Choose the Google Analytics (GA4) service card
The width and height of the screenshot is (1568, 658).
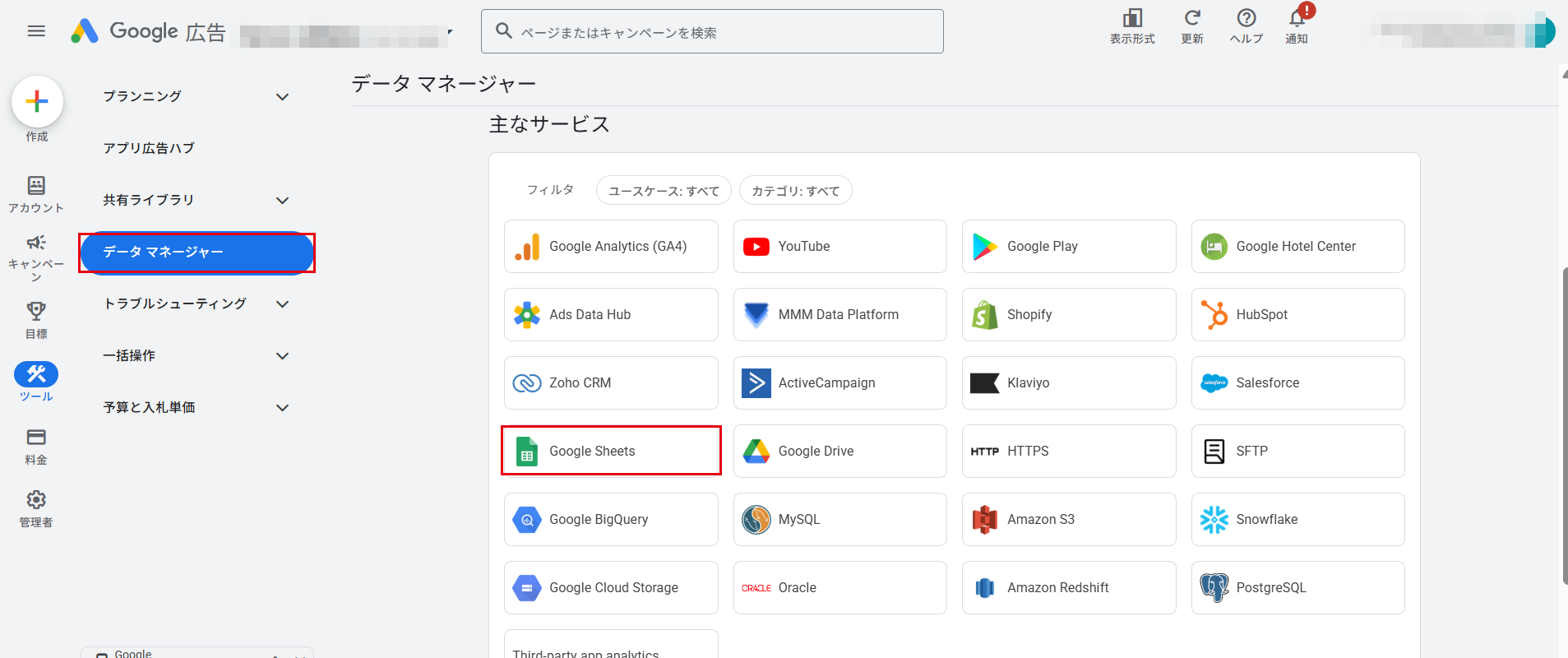[611, 247]
